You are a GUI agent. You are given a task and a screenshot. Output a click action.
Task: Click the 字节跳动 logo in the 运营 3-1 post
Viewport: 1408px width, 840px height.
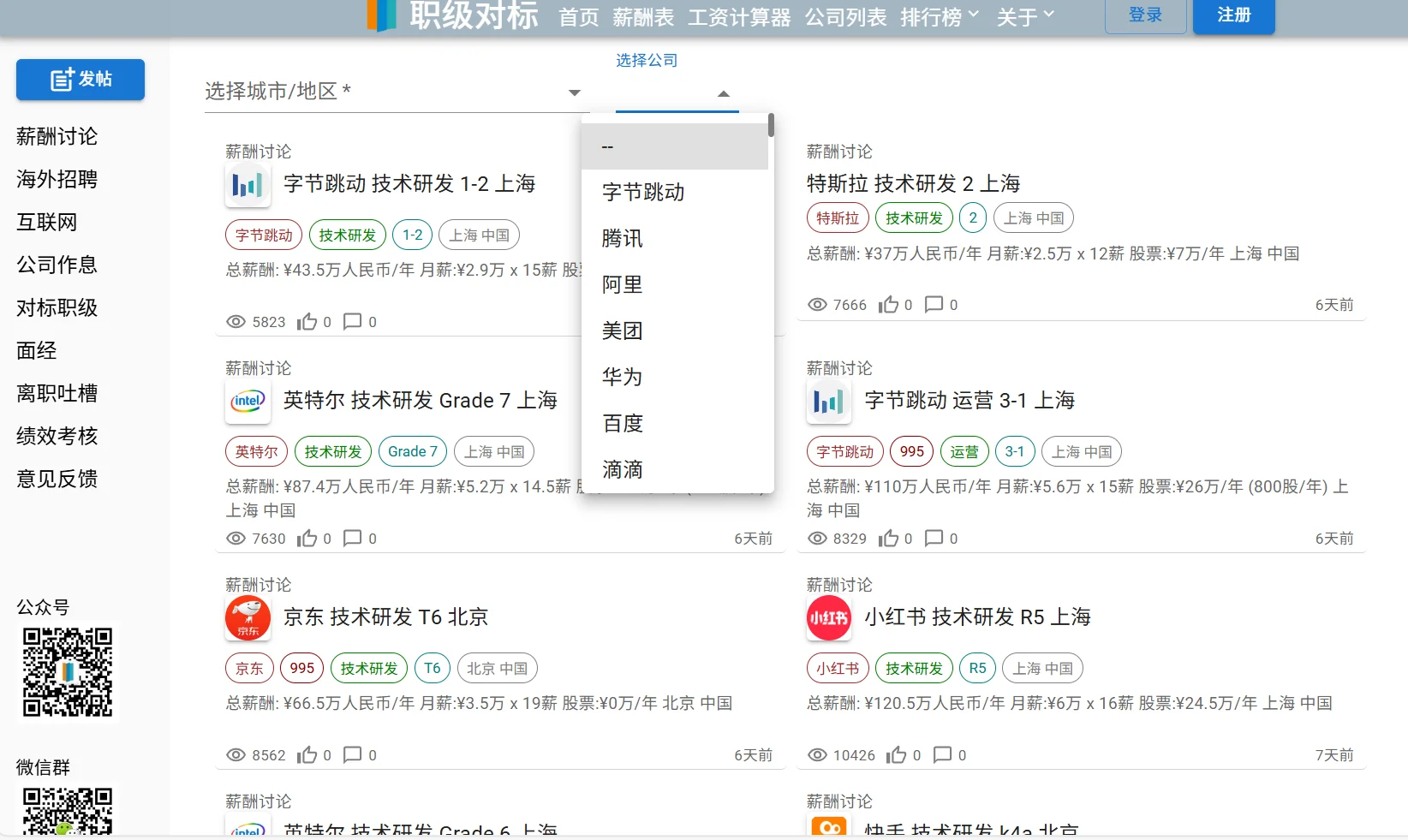point(829,402)
